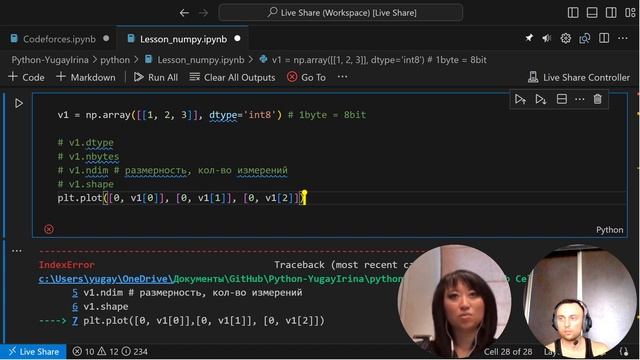Delete the cell with trash icon
640x360 pixels.
pyautogui.click(x=598, y=99)
